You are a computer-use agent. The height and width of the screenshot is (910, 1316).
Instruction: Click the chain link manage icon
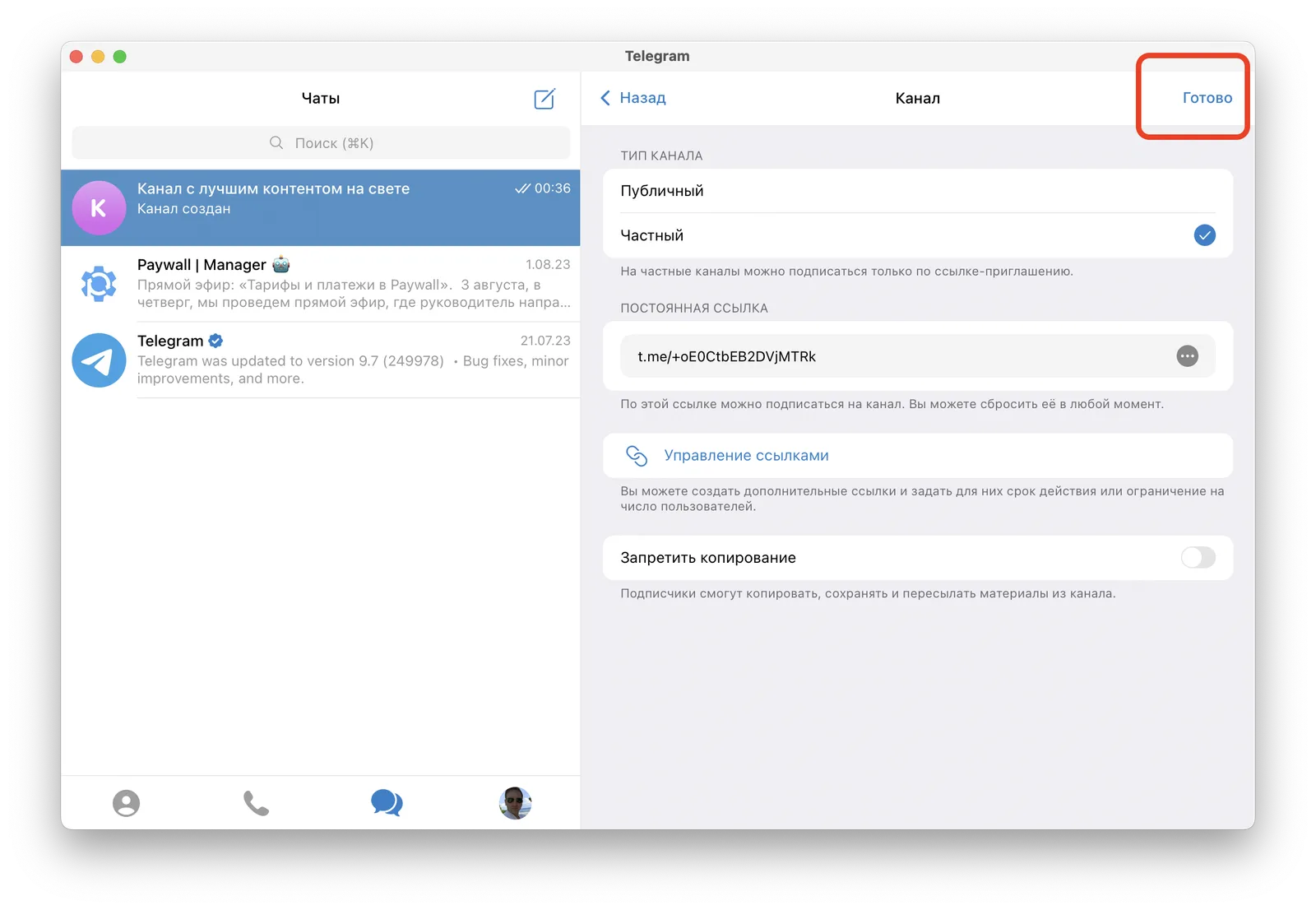point(637,455)
